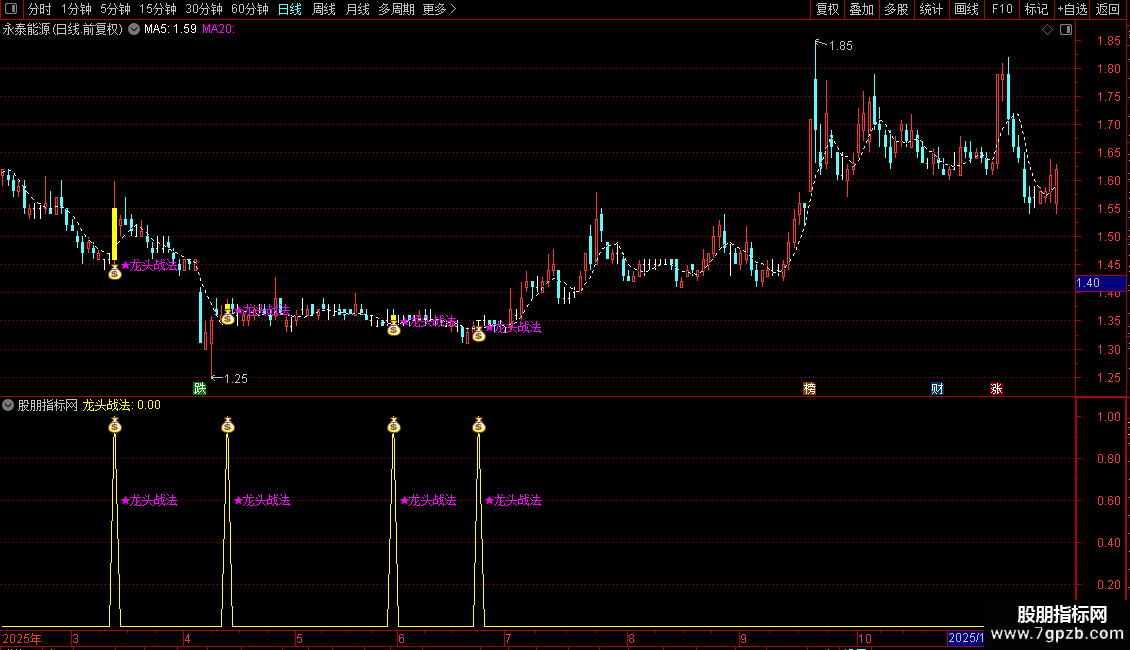This screenshot has height=650, width=1130.
Task: Click the 标记 mark button
Action: pos(1036,9)
